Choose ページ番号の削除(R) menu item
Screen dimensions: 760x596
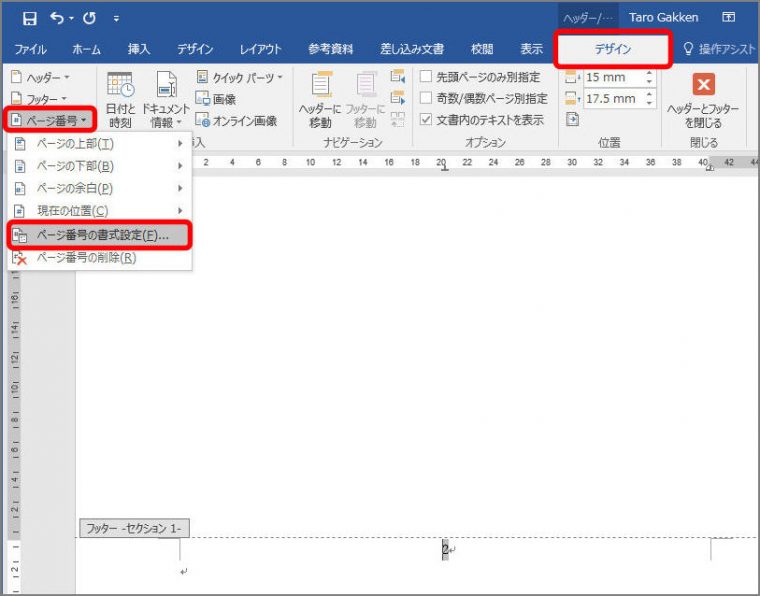(x=99, y=258)
